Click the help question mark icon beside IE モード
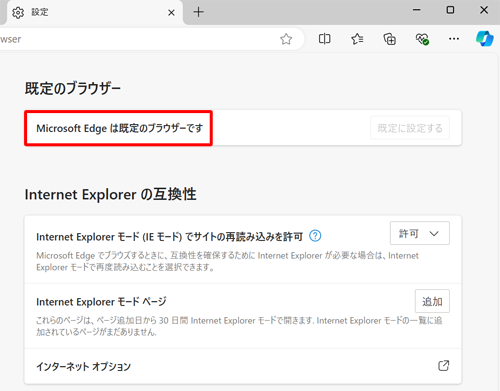500x391 pixels. [315, 236]
